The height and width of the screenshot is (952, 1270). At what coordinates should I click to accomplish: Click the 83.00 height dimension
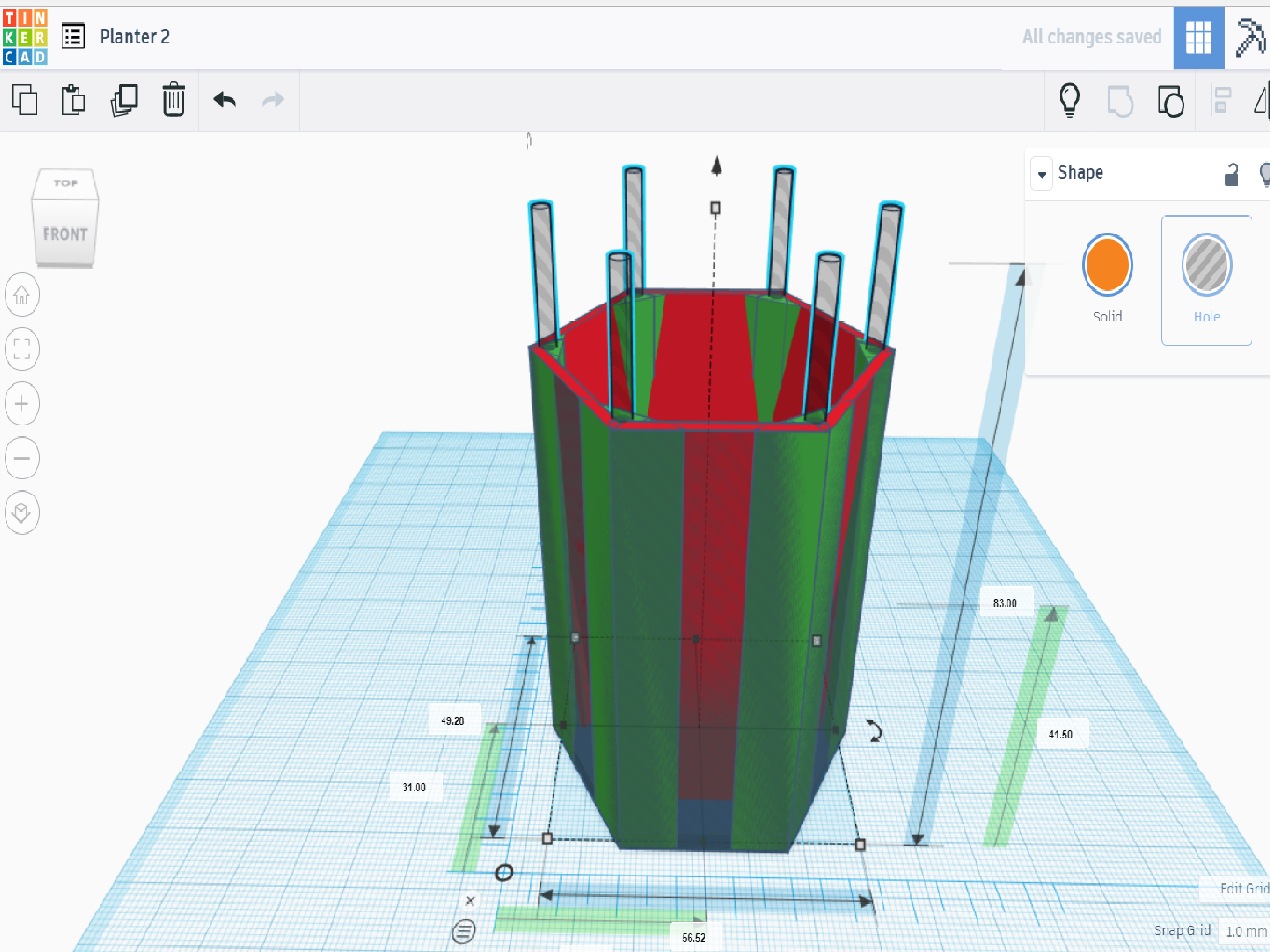coord(1005,603)
